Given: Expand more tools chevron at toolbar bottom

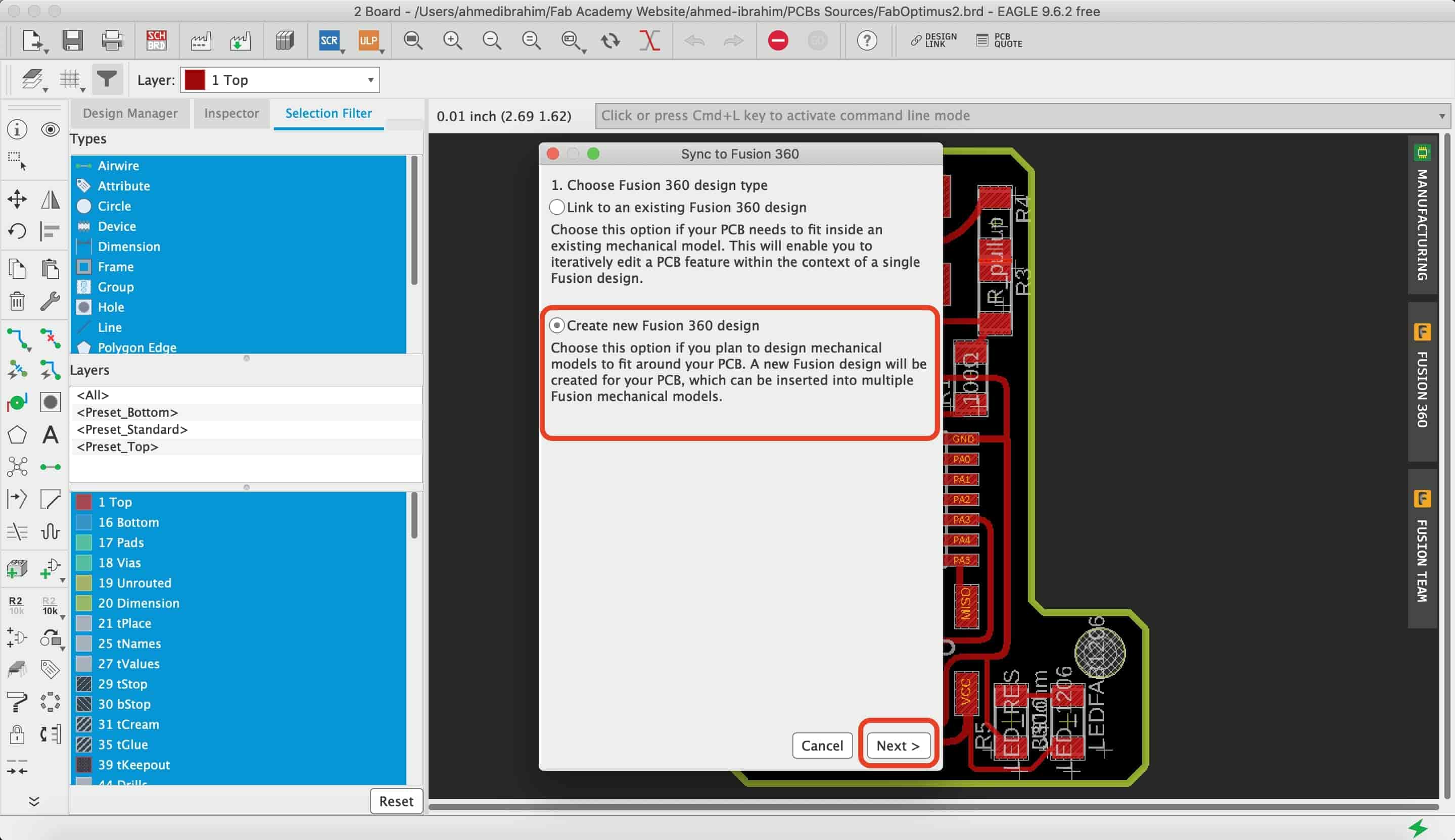Looking at the screenshot, I should tap(34, 801).
